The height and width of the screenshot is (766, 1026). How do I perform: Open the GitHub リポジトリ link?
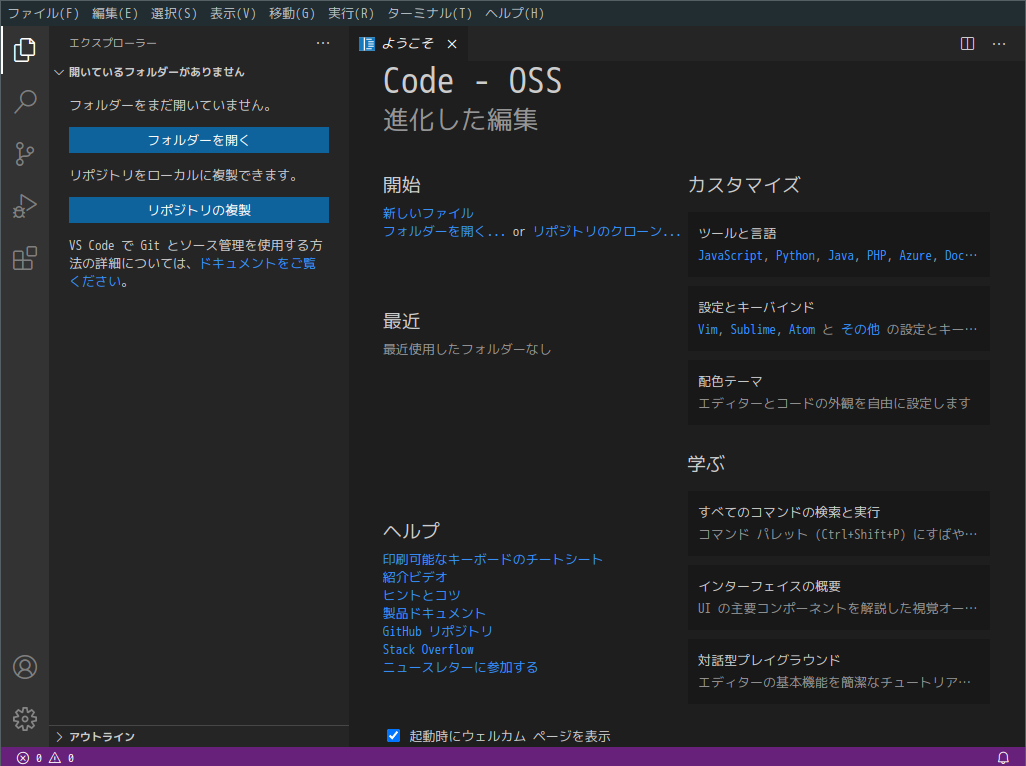point(438,631)
